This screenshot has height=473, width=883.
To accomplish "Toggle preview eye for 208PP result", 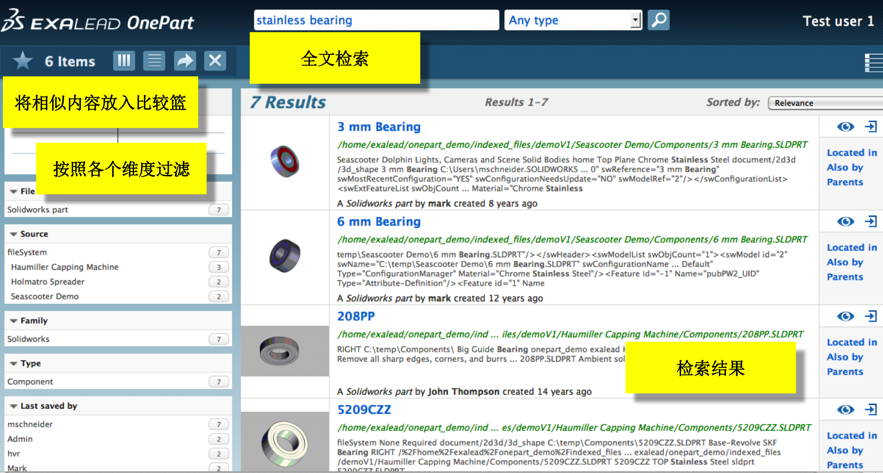I will tap(845, 316).
